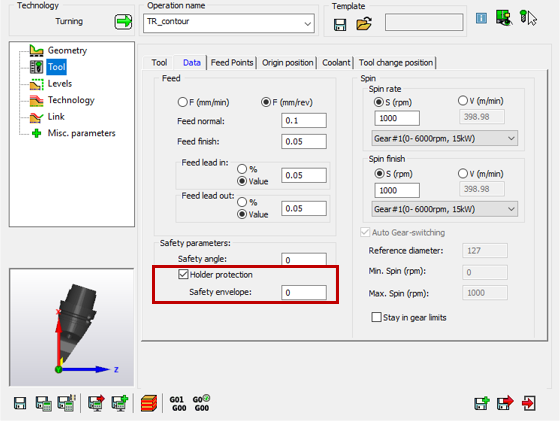This screenshot has width=560, height=421.
Task: Toggle the Holder protection checkbox
Action: pyautogui.click(x=183, y=274)
